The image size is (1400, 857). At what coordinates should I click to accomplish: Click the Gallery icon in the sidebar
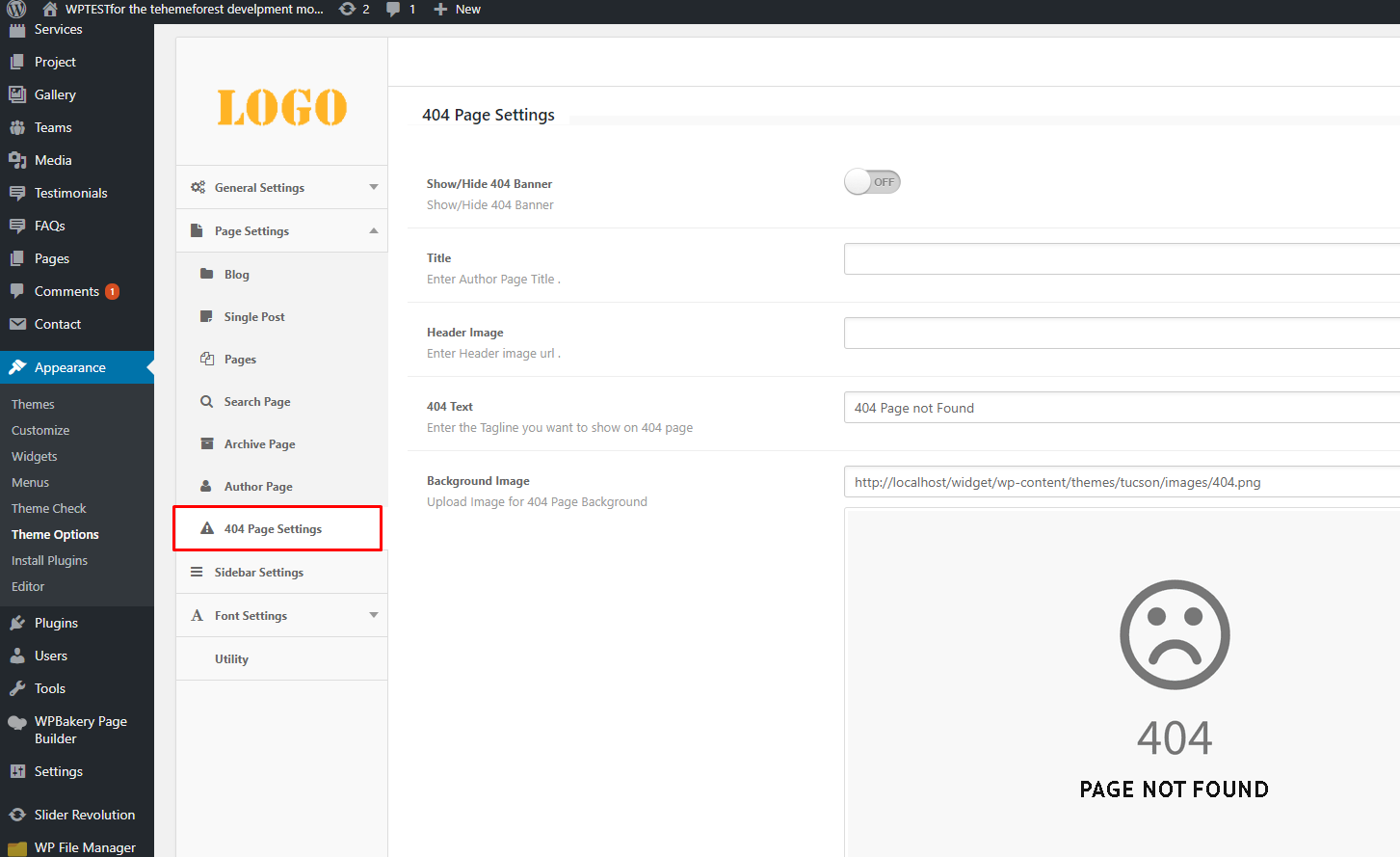click(x=17, y=94)
